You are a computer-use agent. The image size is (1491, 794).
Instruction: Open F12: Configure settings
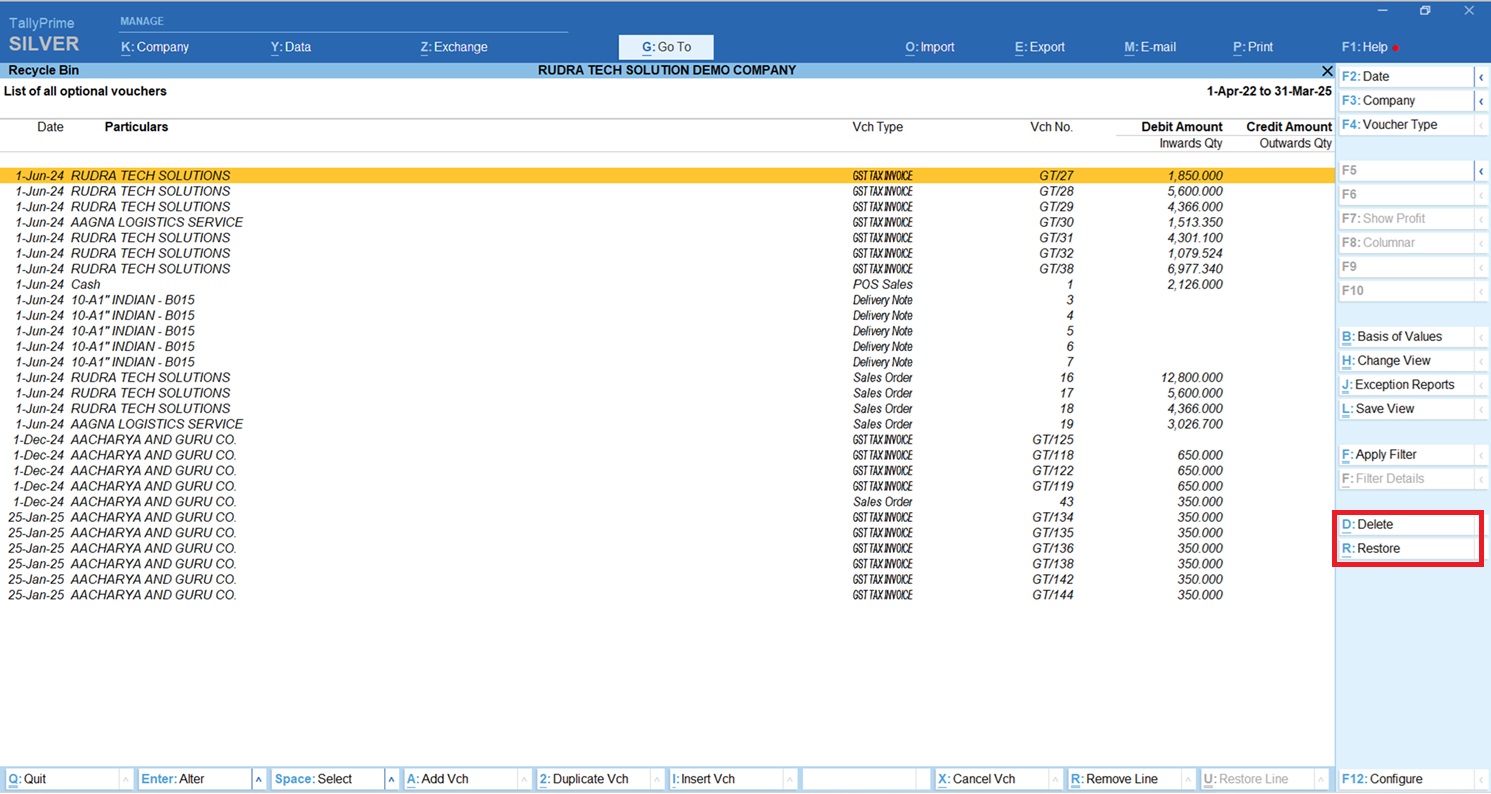[1403, 779]
